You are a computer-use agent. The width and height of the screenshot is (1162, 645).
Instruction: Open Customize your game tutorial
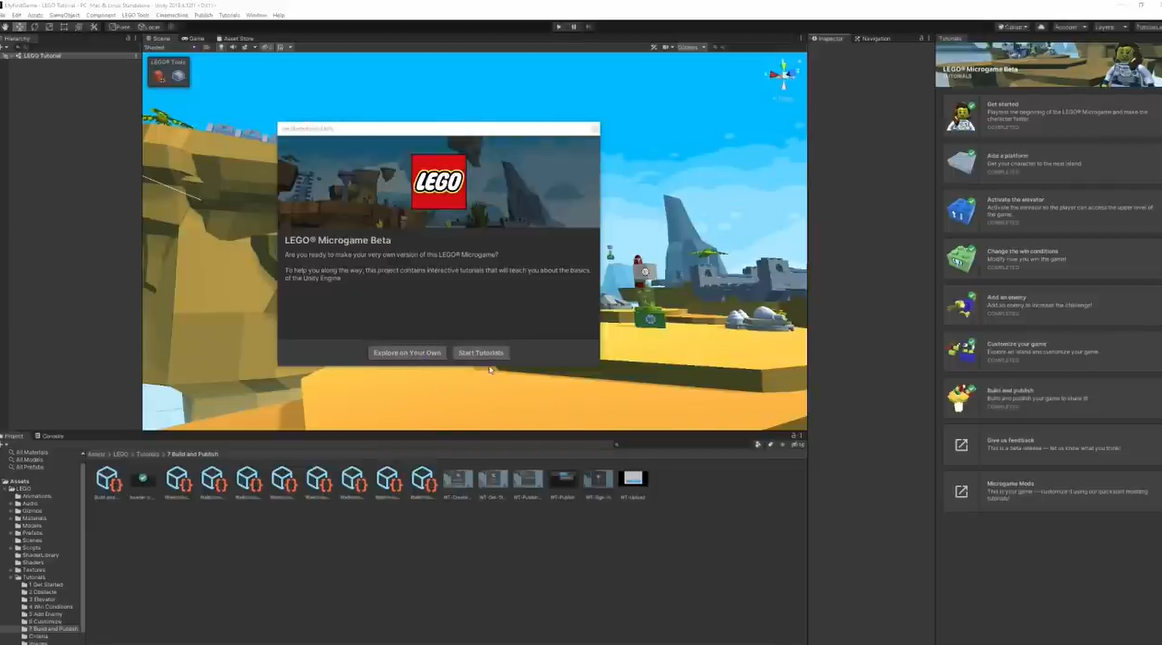pyautogui.click(x=1052, y=351)
